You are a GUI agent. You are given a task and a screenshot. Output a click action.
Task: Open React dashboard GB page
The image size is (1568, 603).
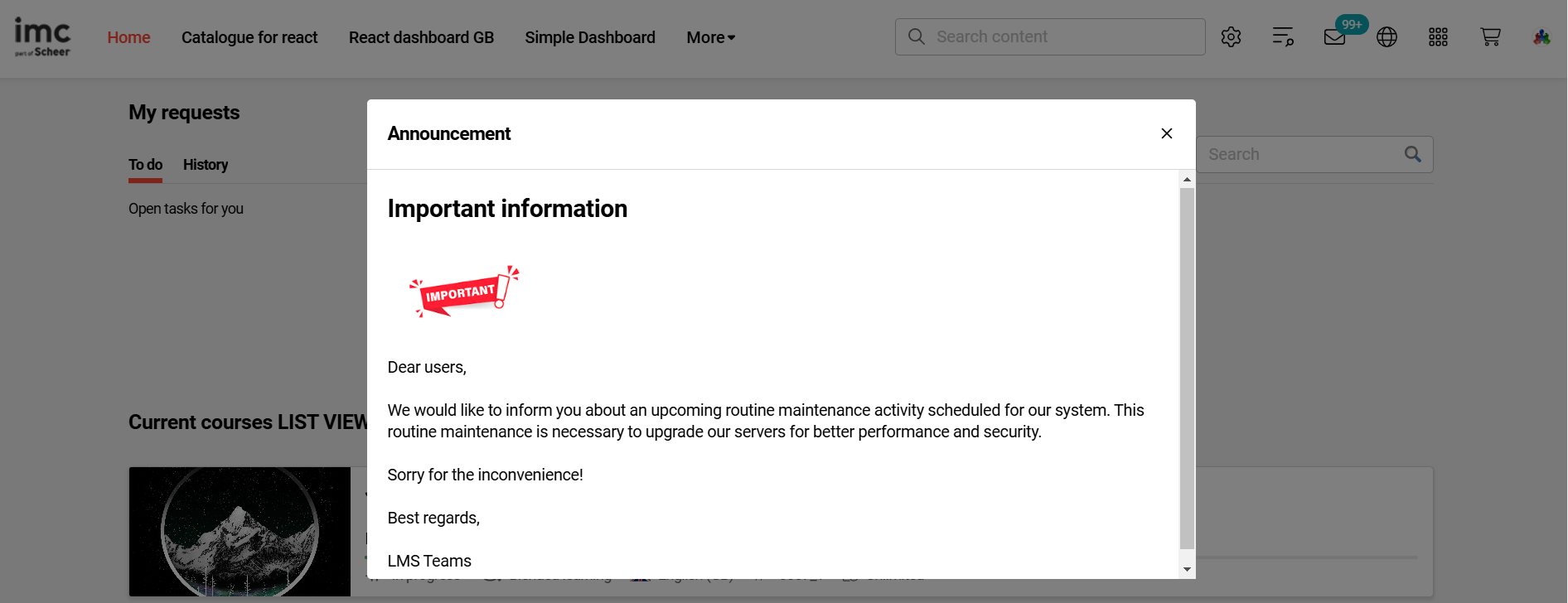pyautogui.click(x=421, y=37)
